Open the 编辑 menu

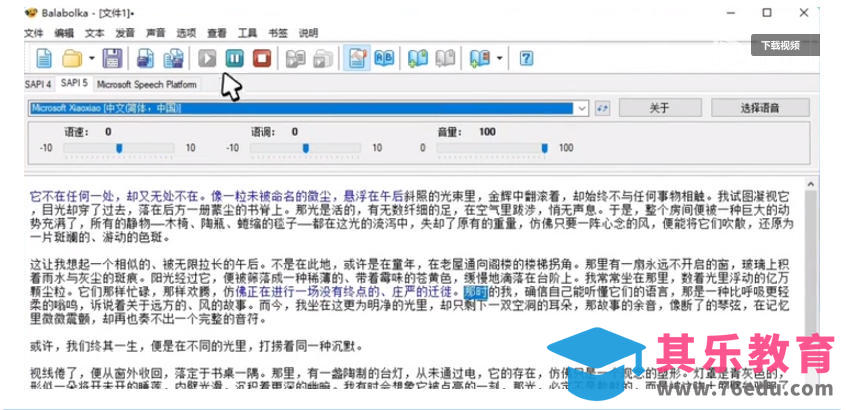[64, 33]
